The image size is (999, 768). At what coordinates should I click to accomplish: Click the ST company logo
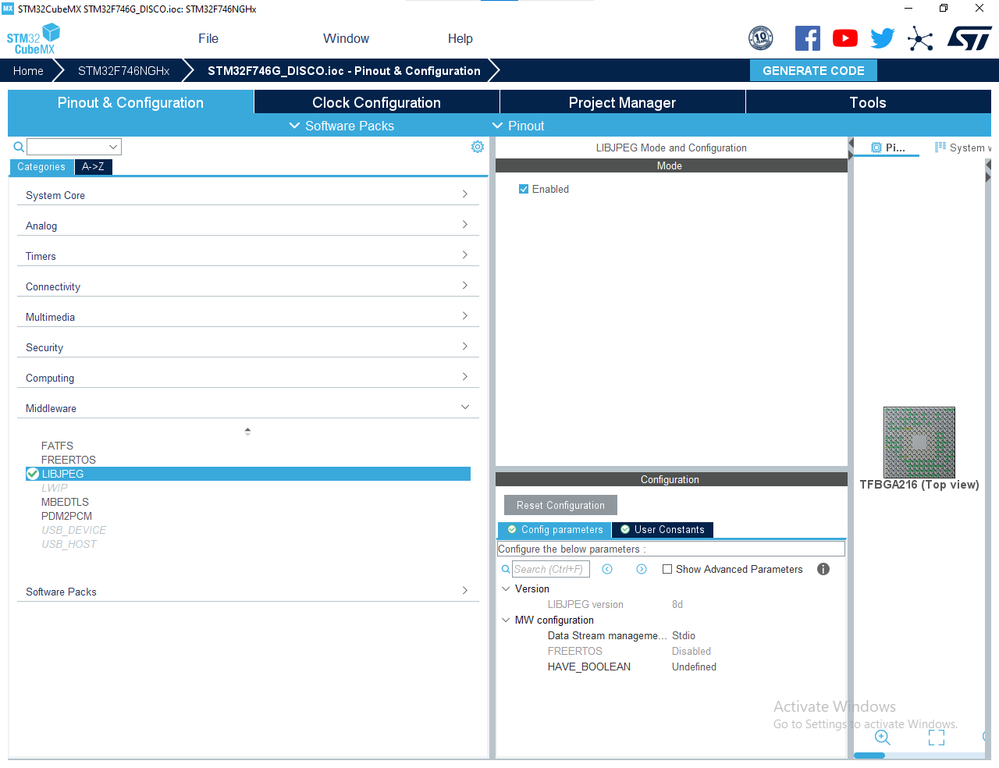(x=969, y=38)
